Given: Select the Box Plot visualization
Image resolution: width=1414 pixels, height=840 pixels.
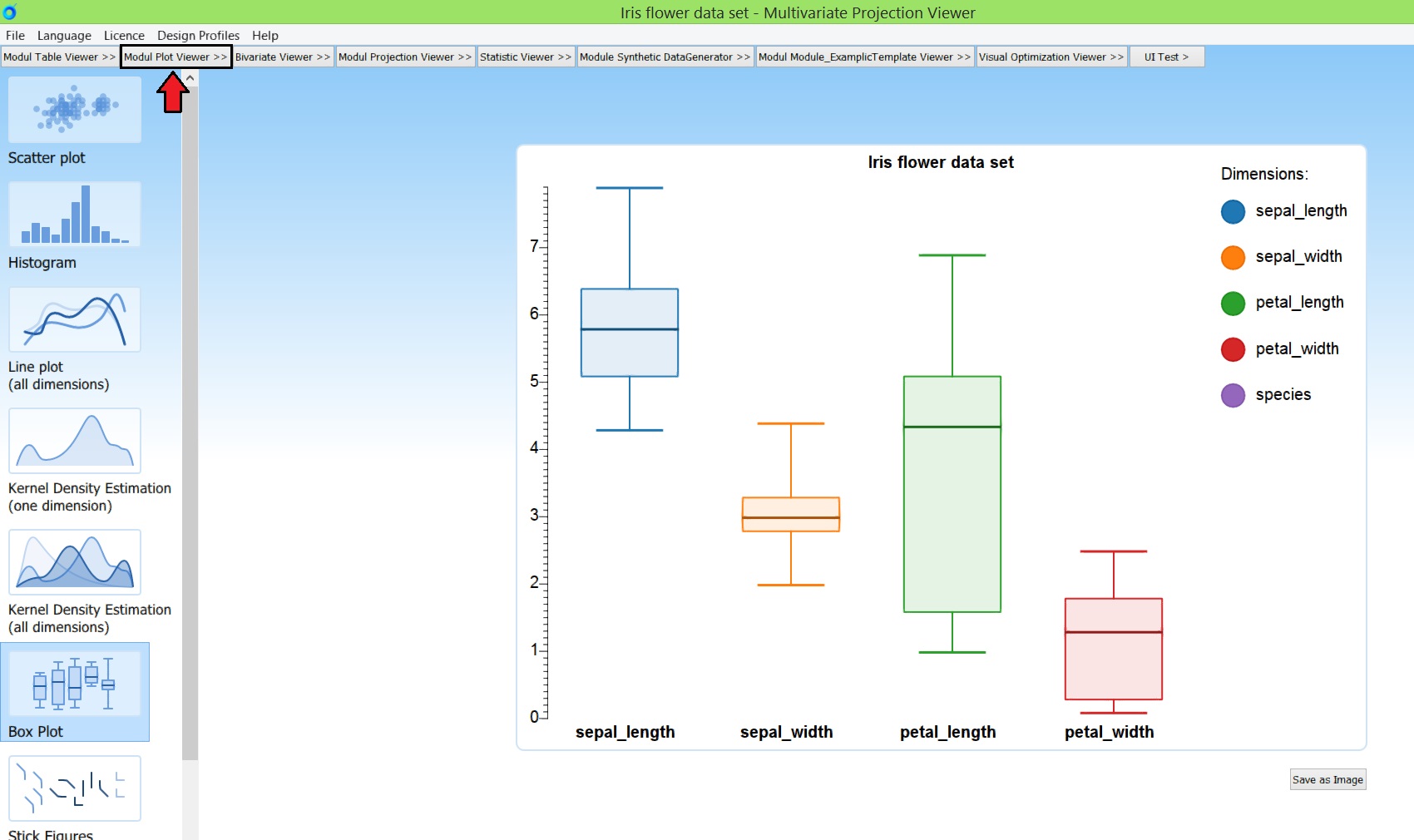Looking at the screenshot, I should [x=74, y=684].
